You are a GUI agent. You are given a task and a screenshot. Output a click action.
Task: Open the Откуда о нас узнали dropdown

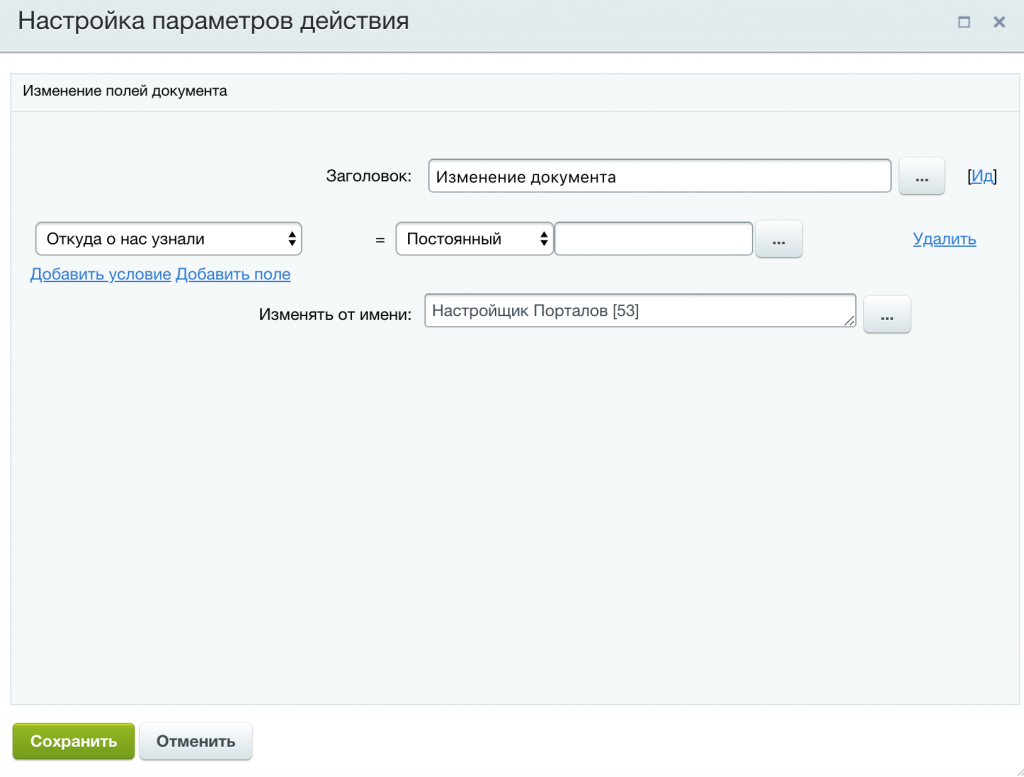(x=167, y=238)
